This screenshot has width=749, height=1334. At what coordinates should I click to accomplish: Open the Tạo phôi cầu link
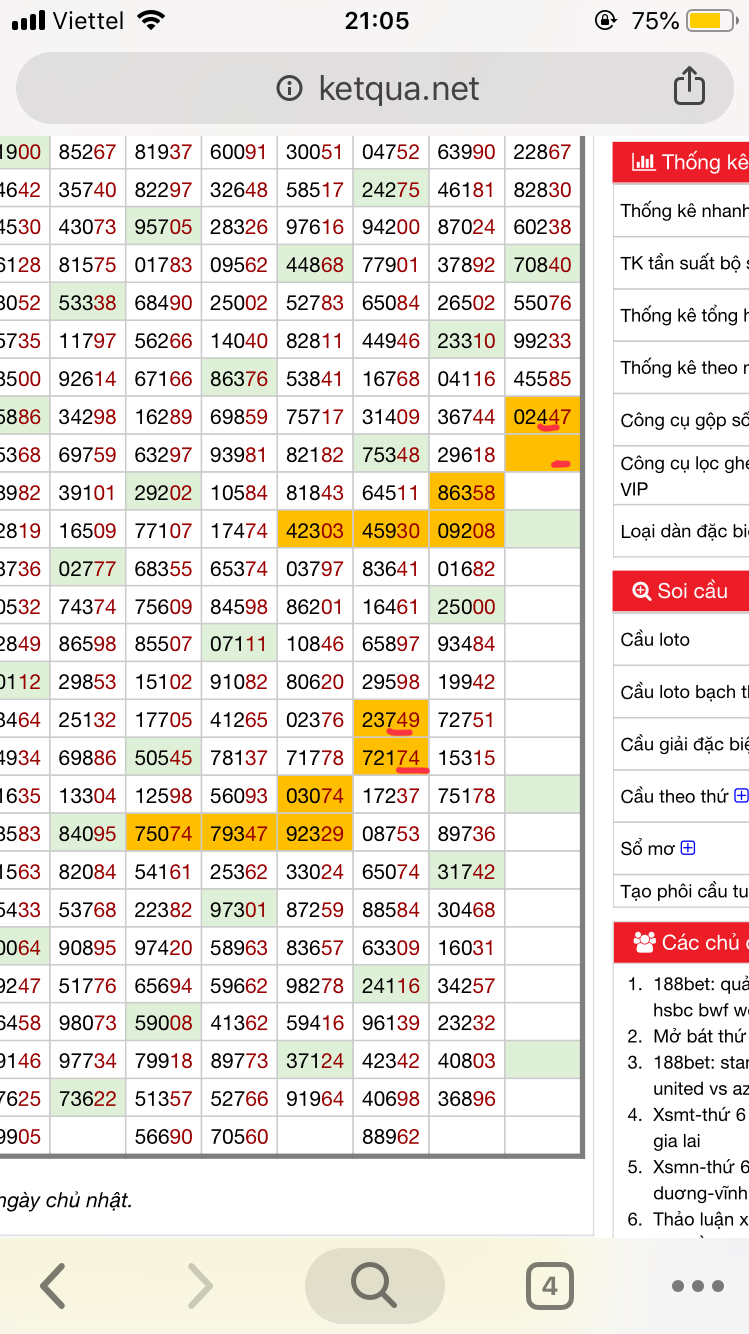click(x=684, y=891)
